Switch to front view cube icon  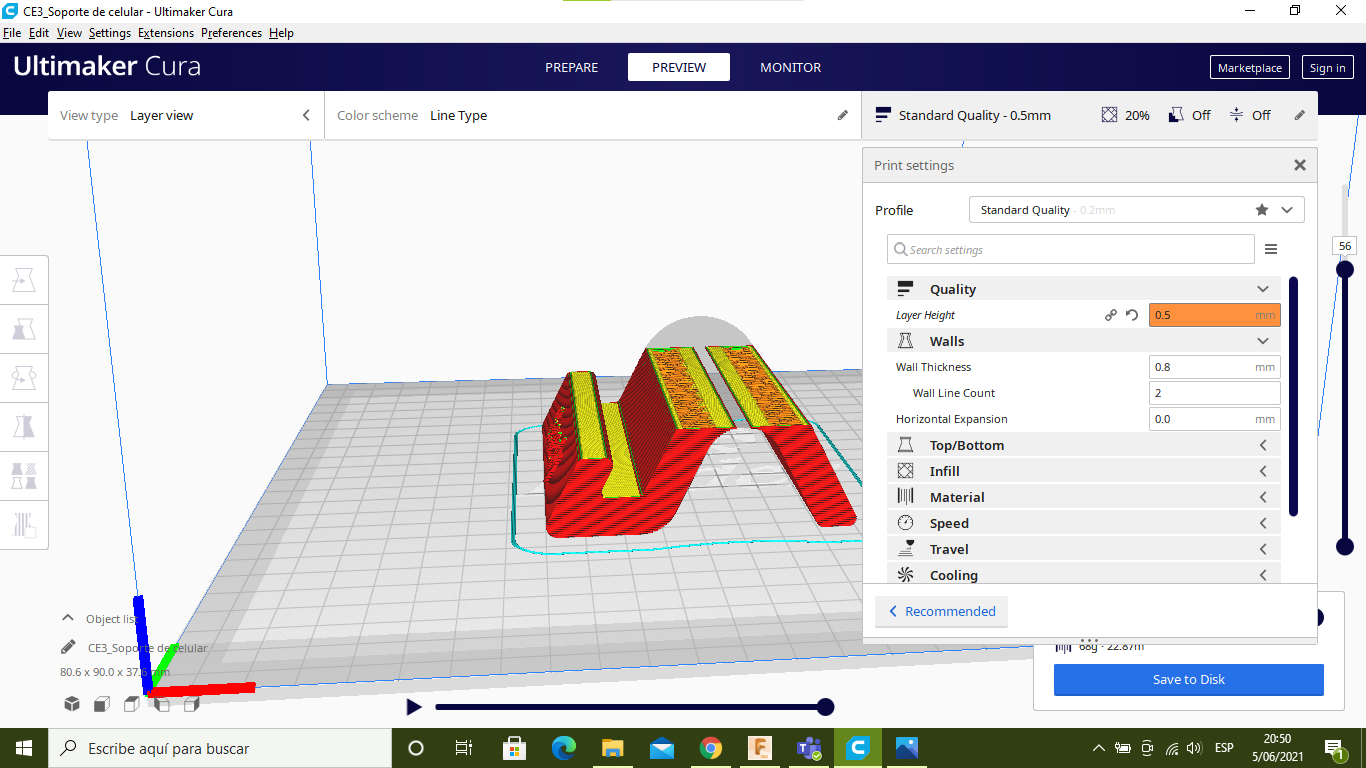102,704
